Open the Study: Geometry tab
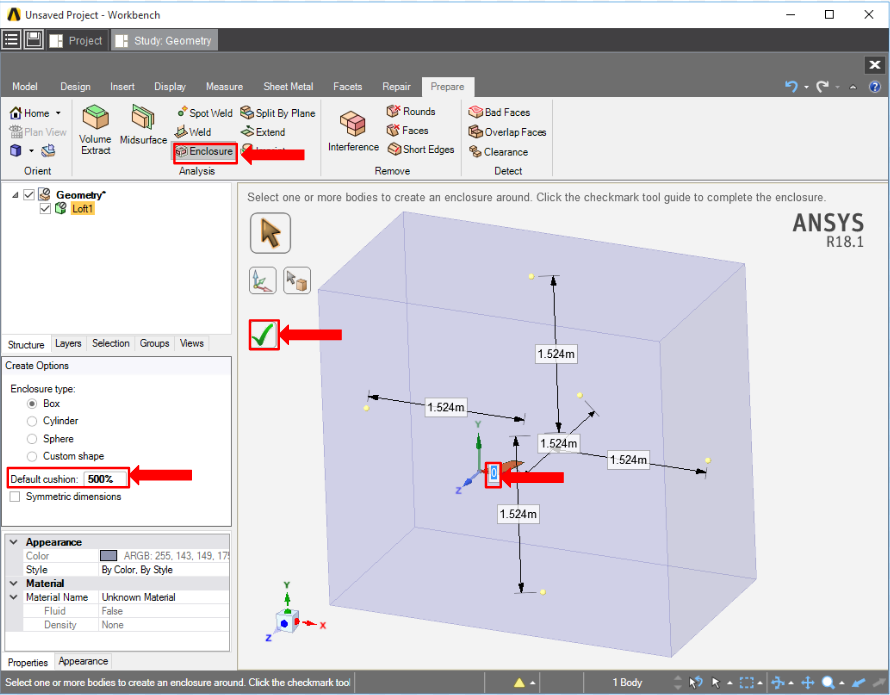This screenshot has height=695, width=890. tap(165, 40)
